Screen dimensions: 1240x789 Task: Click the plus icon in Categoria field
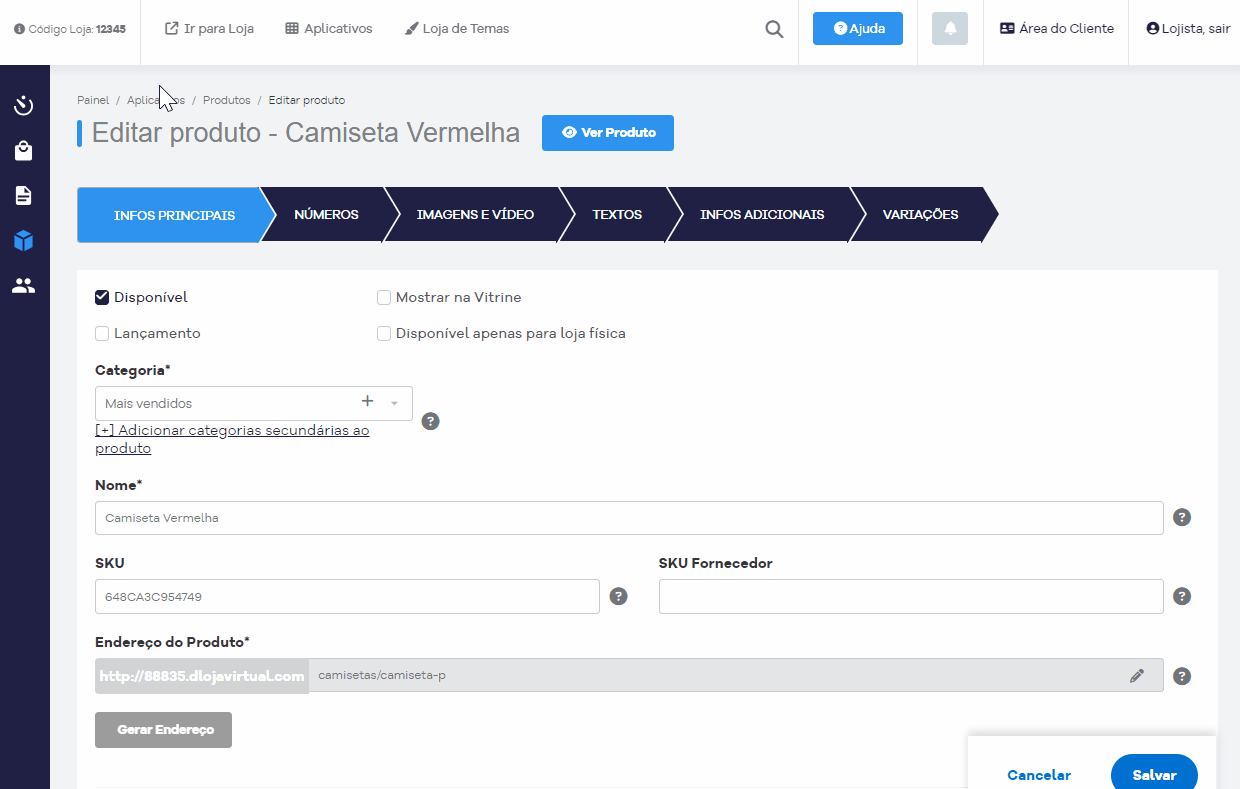click(x=367, y=401)
